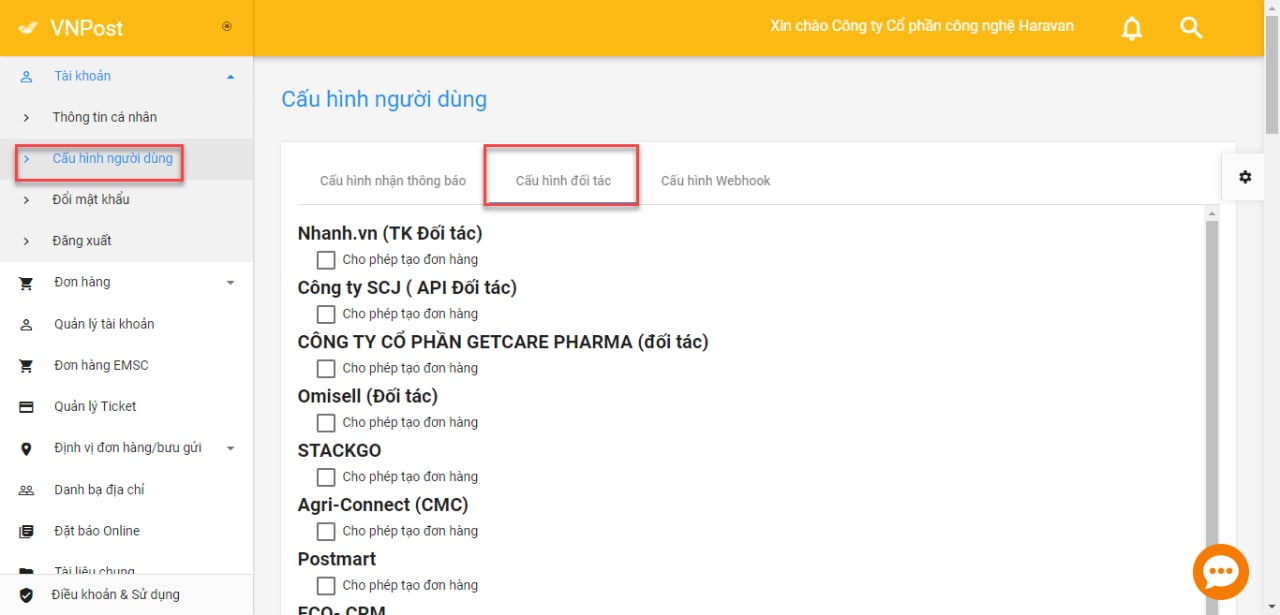Open the orange chat bubble widget
The width and height of the screenshot is (1280, 615).
pos(1220,572)
